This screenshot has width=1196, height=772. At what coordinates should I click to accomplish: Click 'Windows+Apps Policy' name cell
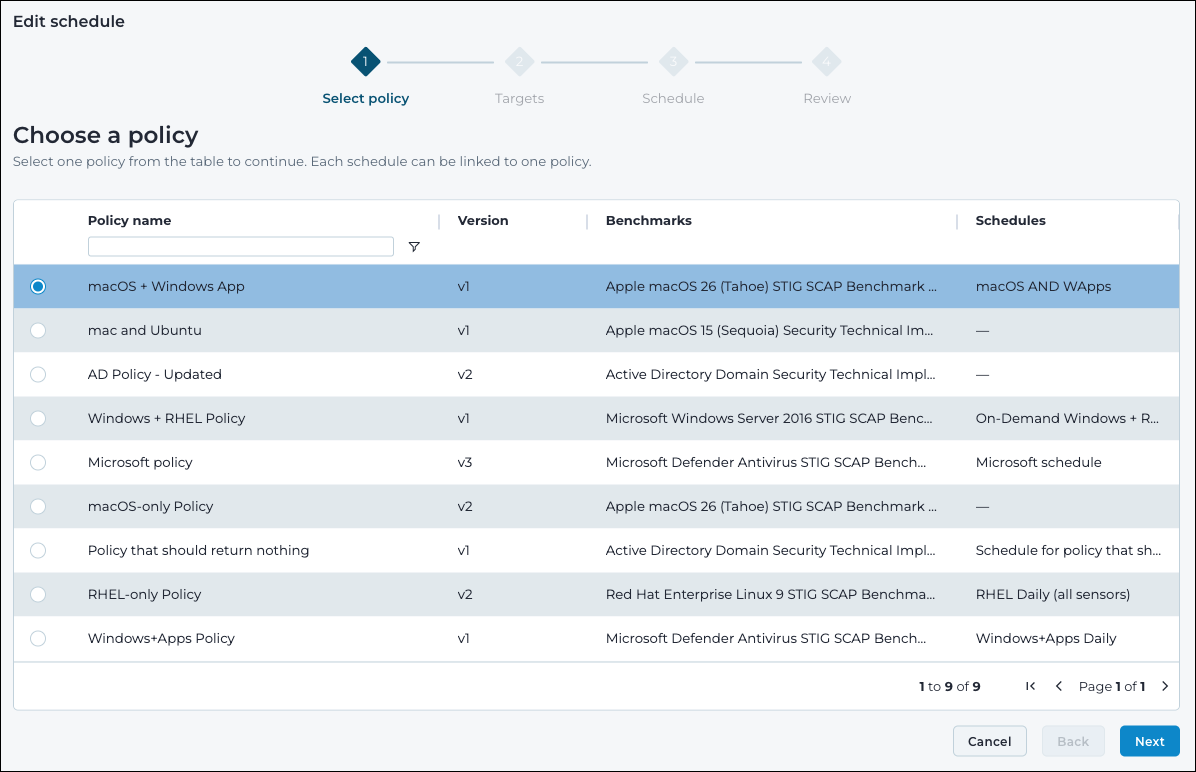click(x=161, y=639)
